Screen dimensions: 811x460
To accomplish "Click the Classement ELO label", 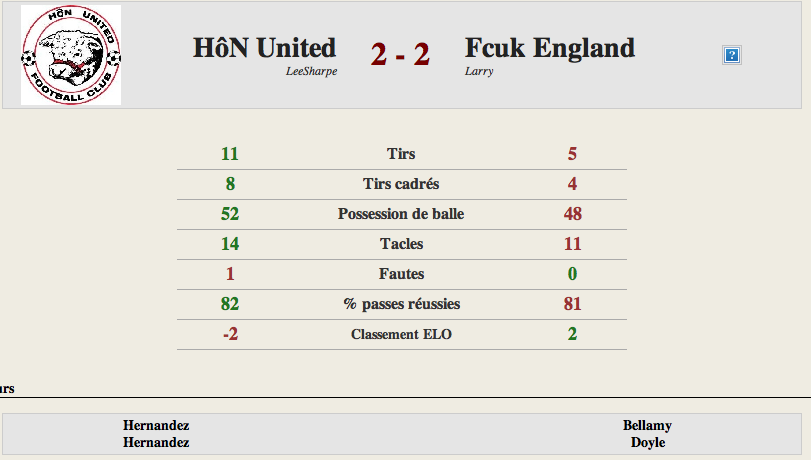I will pyautogui.click(x=401, y=334).
